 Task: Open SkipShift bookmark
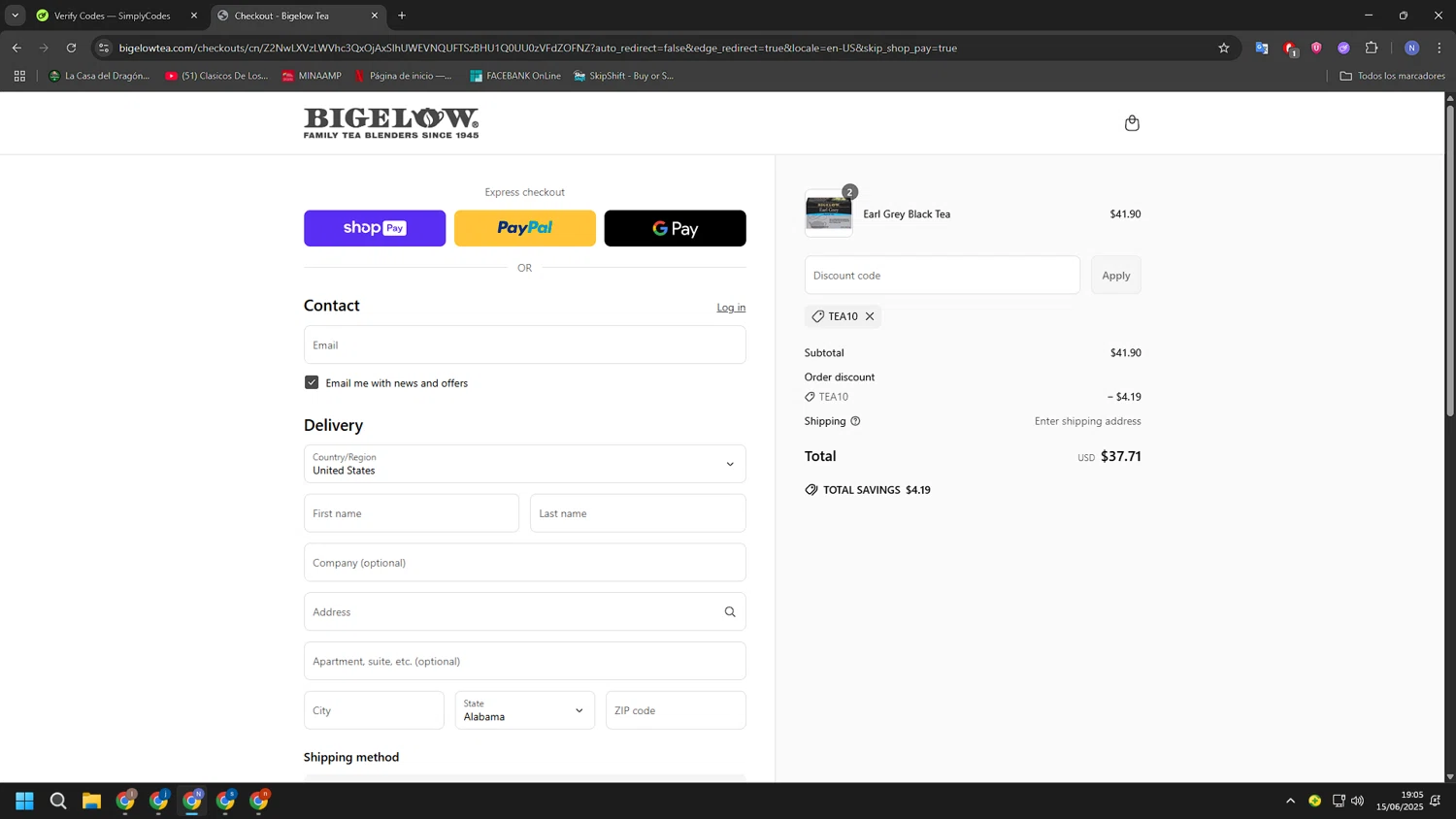tap(623, 76)
